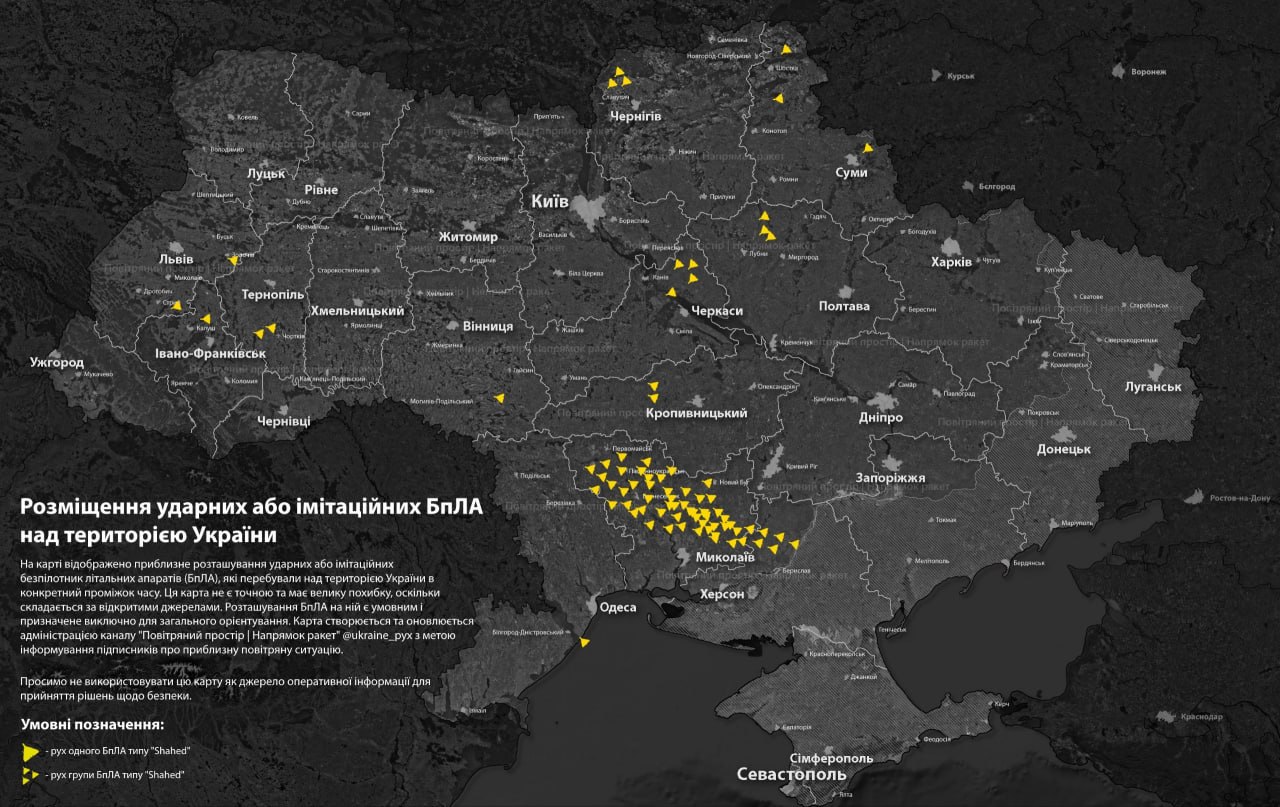
Task: Select the drone marker just right of Суми
Action: tap(868, 148)
